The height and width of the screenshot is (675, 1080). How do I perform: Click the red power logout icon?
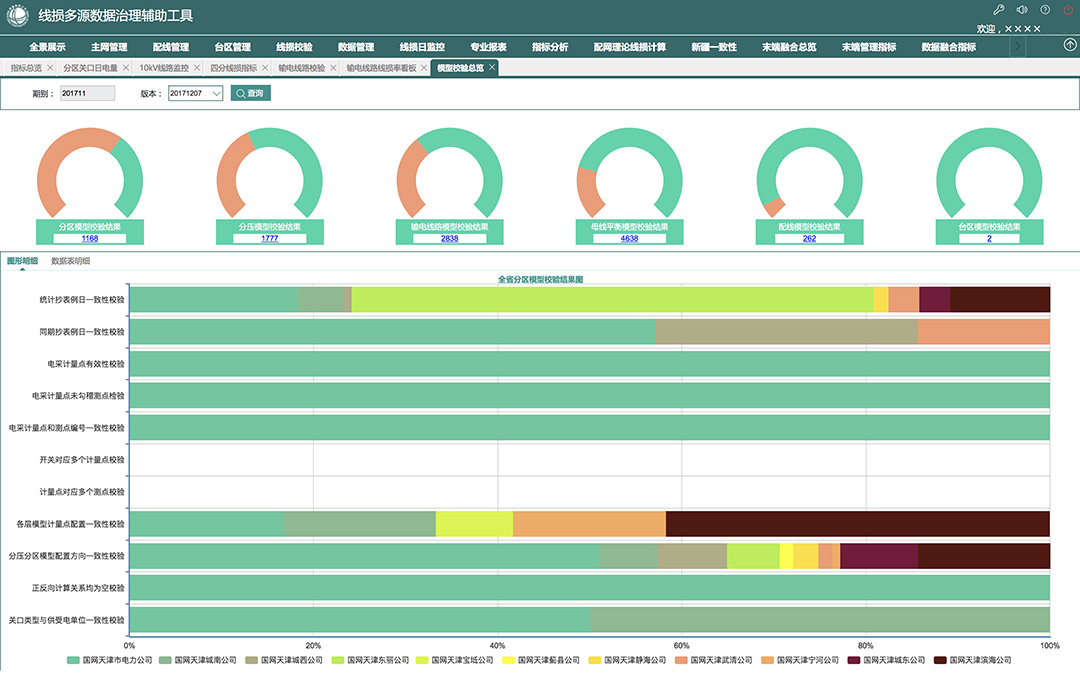[x=1068, y=10]
